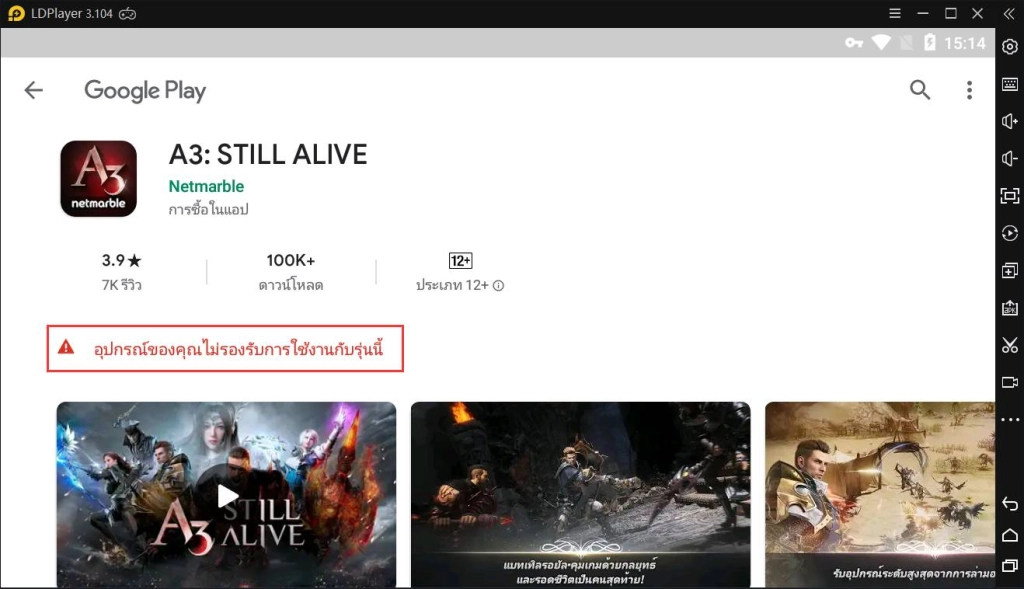Show more LDPlayer sidebar tools

pos(1010,419)
